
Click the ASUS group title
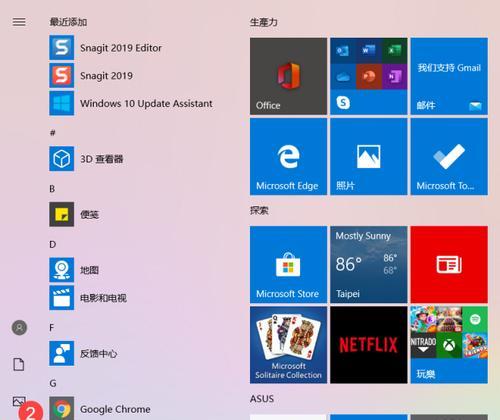pos(262,399)
